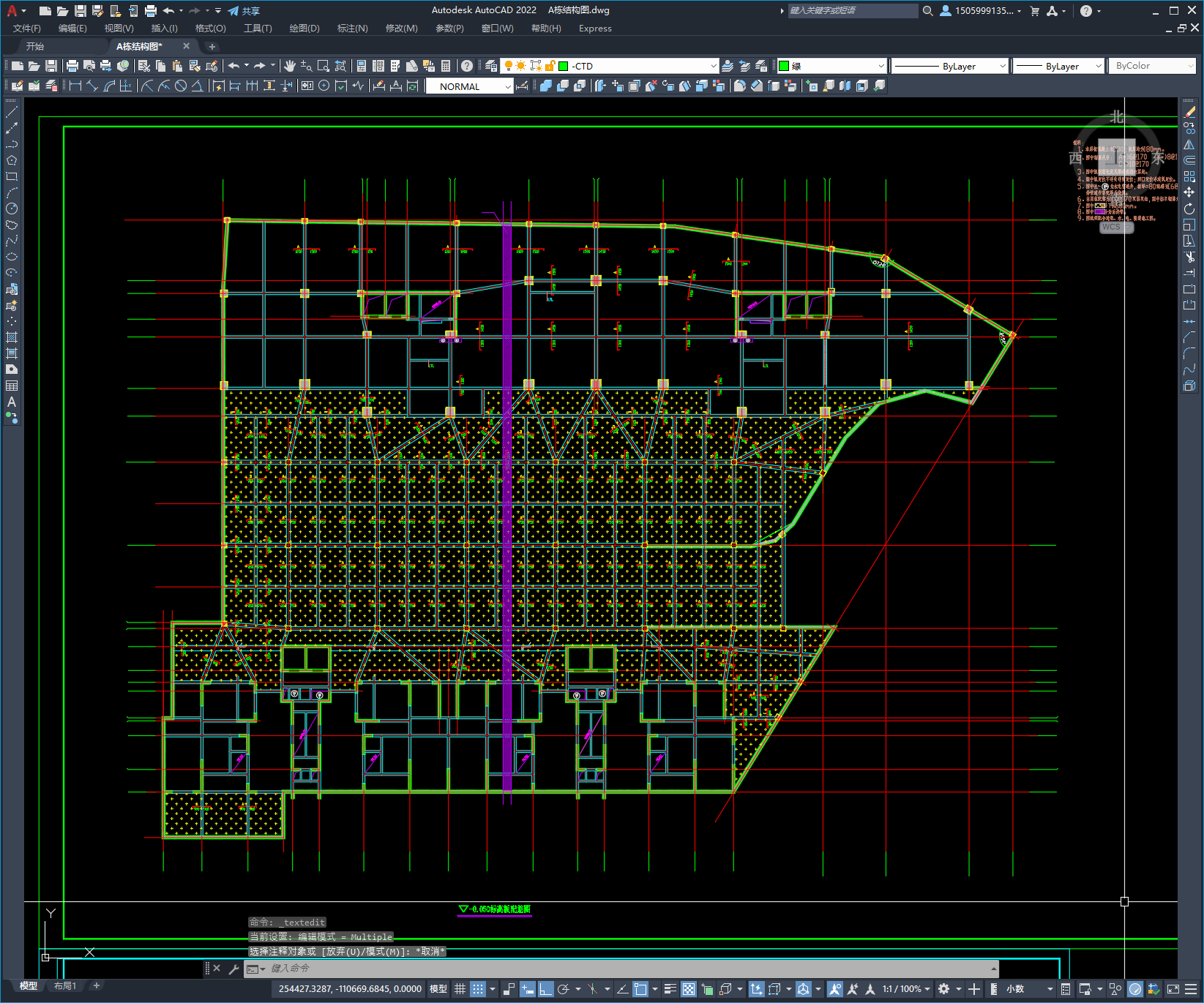Click the Erase tool in modify toolbar
This screenshot has height=1003, width=1204.
pos(1189,112)
